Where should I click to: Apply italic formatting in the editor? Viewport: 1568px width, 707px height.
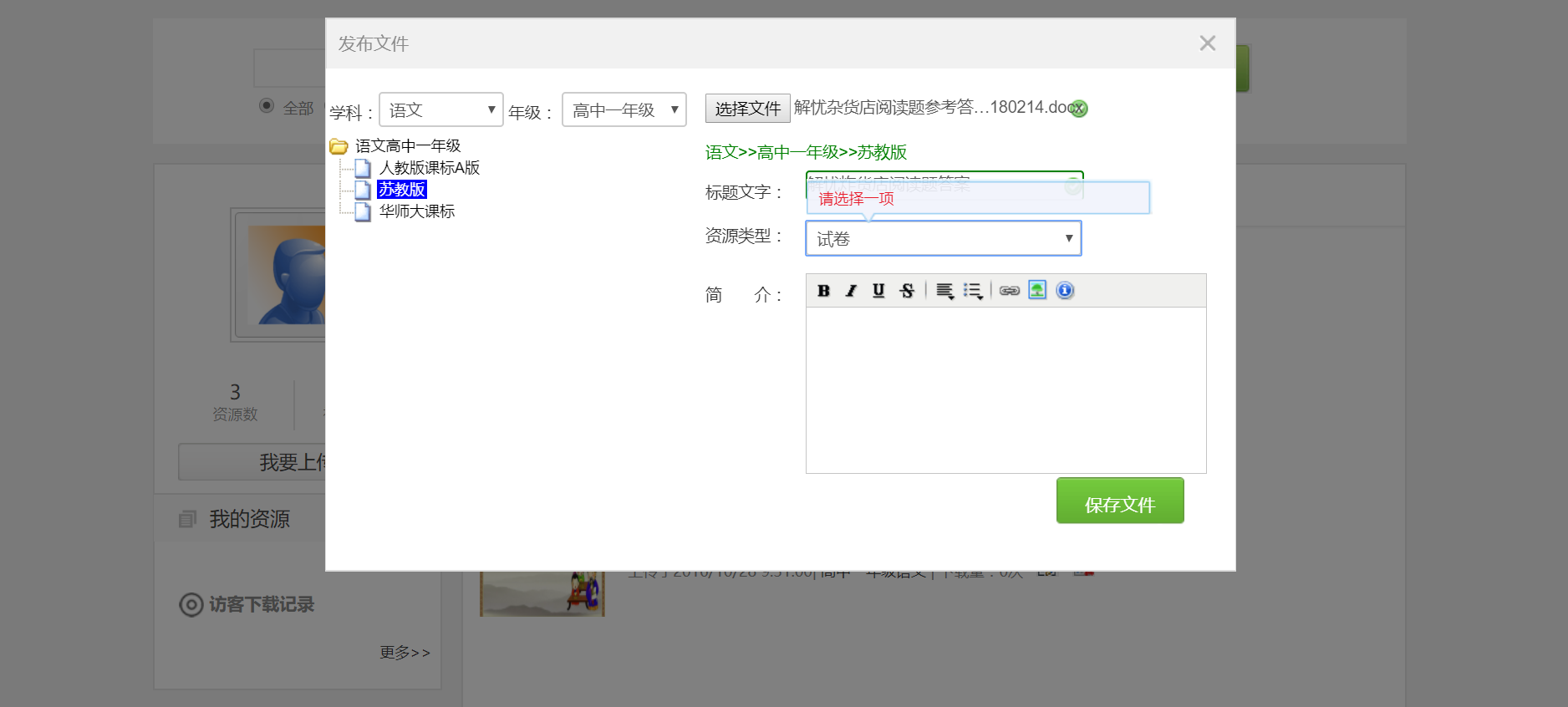(x=851, y=291)
